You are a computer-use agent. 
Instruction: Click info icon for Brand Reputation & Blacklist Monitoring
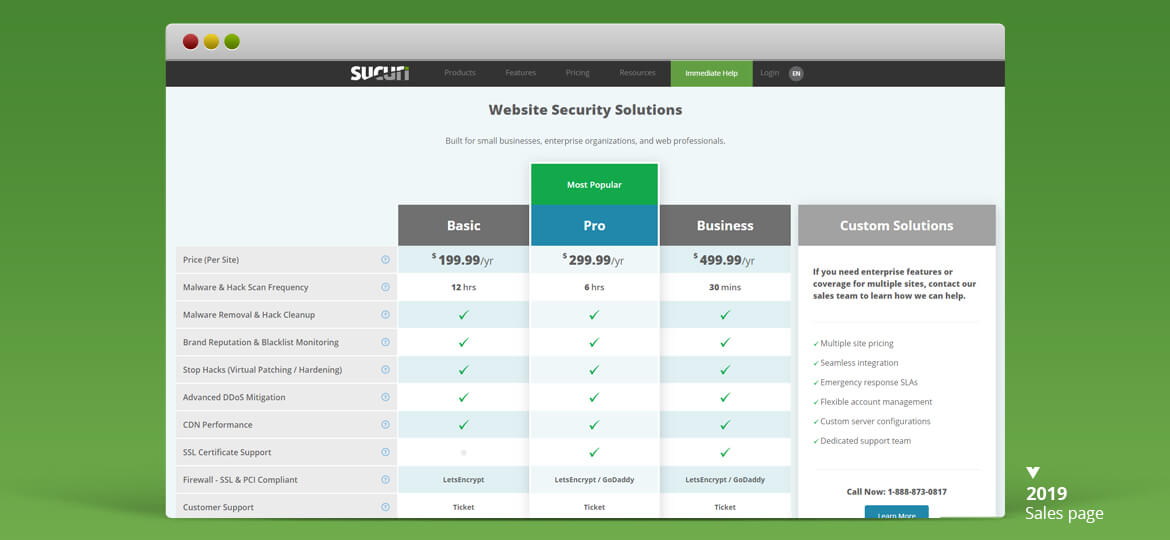tap(385, 342)
